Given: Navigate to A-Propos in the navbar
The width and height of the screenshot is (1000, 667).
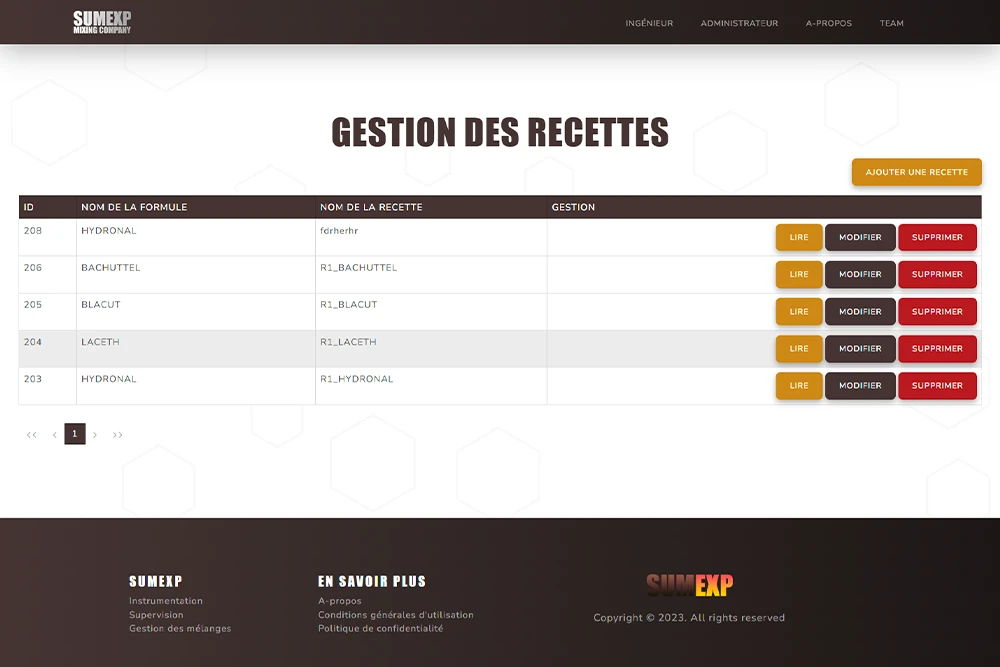Looking at the screenshot, I should click(829, 23).
